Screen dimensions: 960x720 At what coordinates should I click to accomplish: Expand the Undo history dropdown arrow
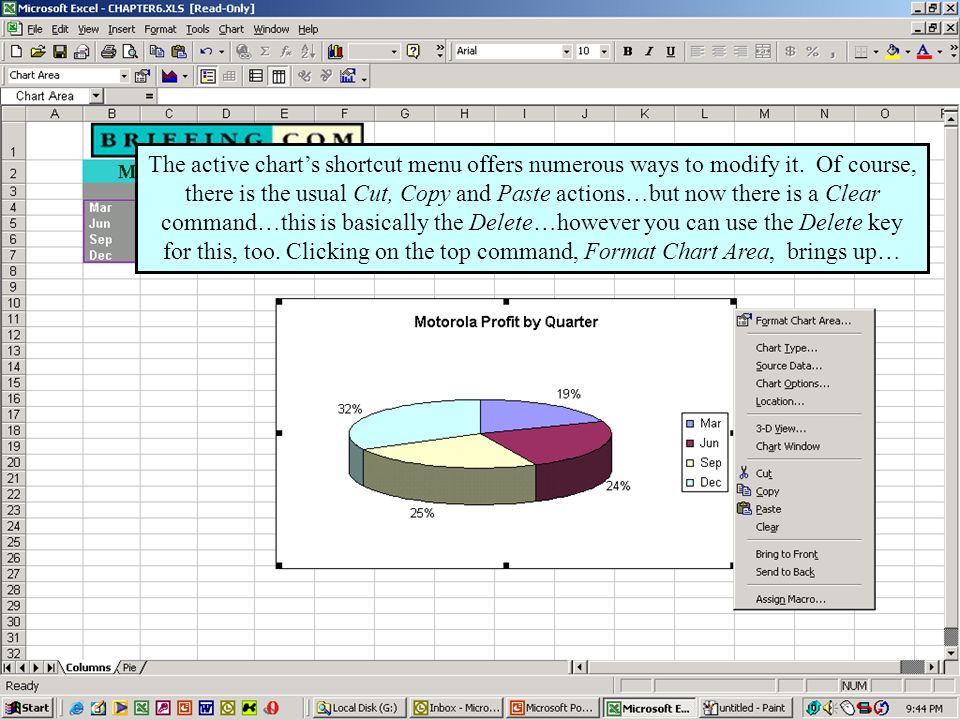222,51
